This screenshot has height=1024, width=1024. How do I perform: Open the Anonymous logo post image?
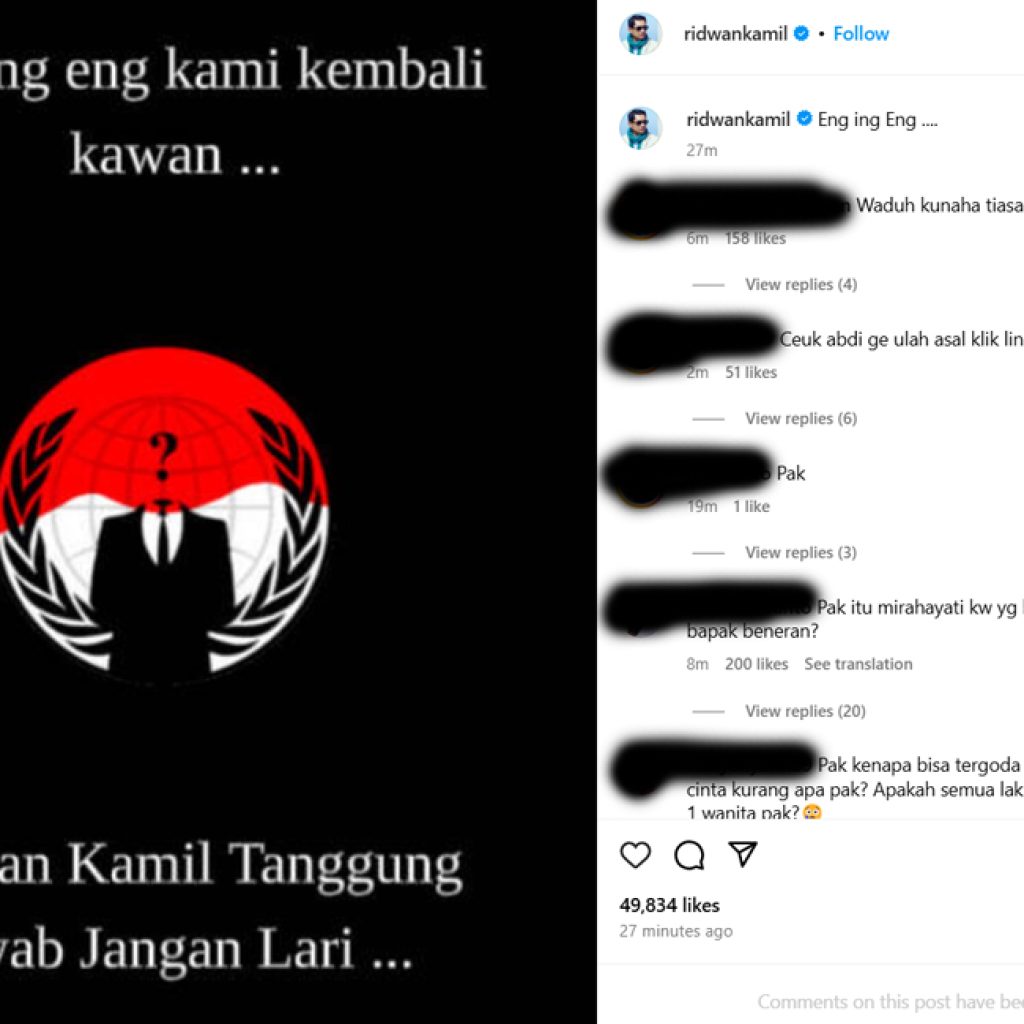[298, 512]
